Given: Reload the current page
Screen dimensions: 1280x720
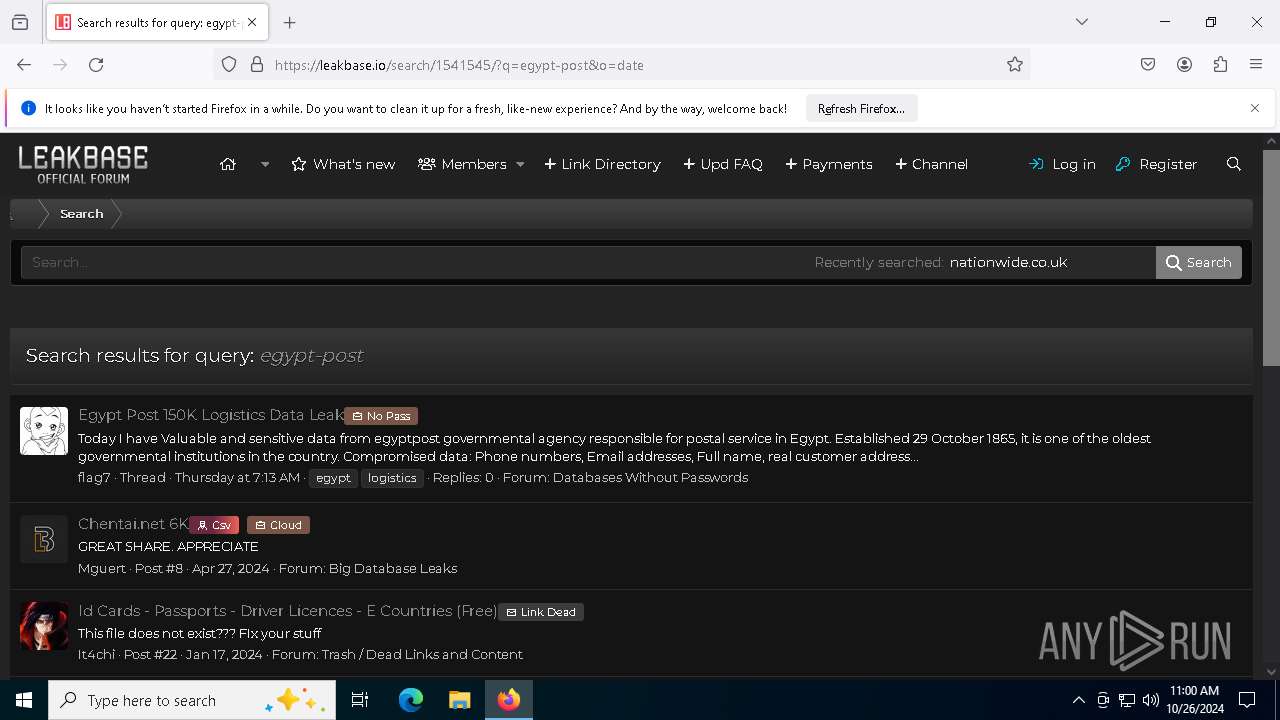Looking at the screenshot, I should click(96, 65).
